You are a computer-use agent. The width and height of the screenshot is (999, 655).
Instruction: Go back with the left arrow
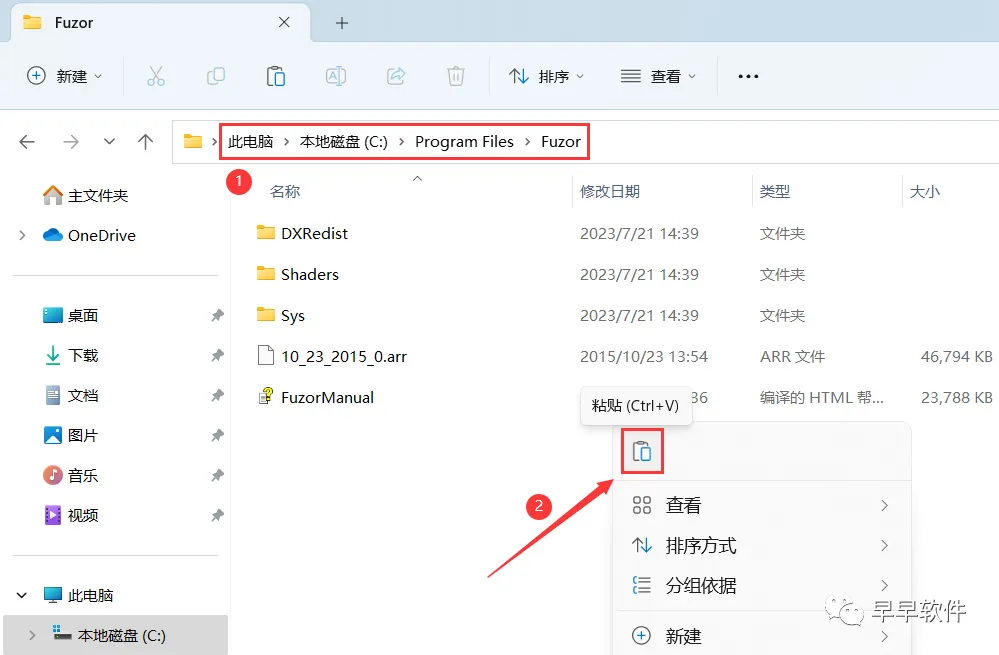[27, 141]
